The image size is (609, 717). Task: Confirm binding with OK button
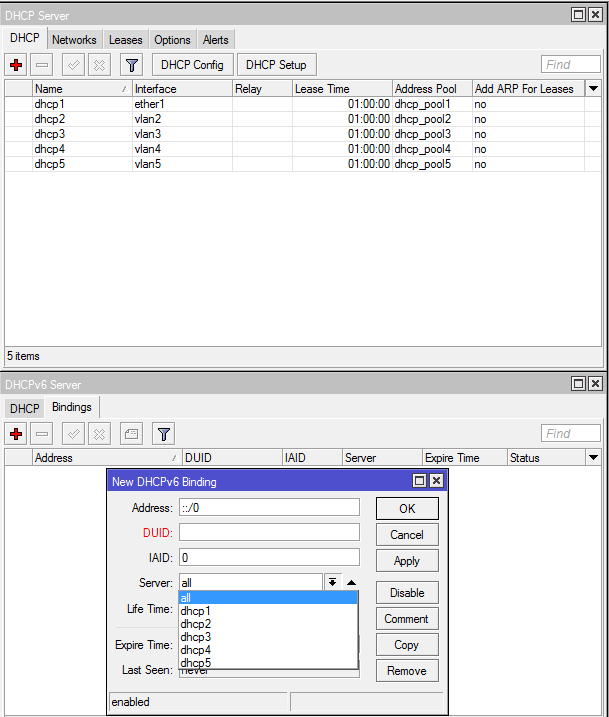(407, 508)
